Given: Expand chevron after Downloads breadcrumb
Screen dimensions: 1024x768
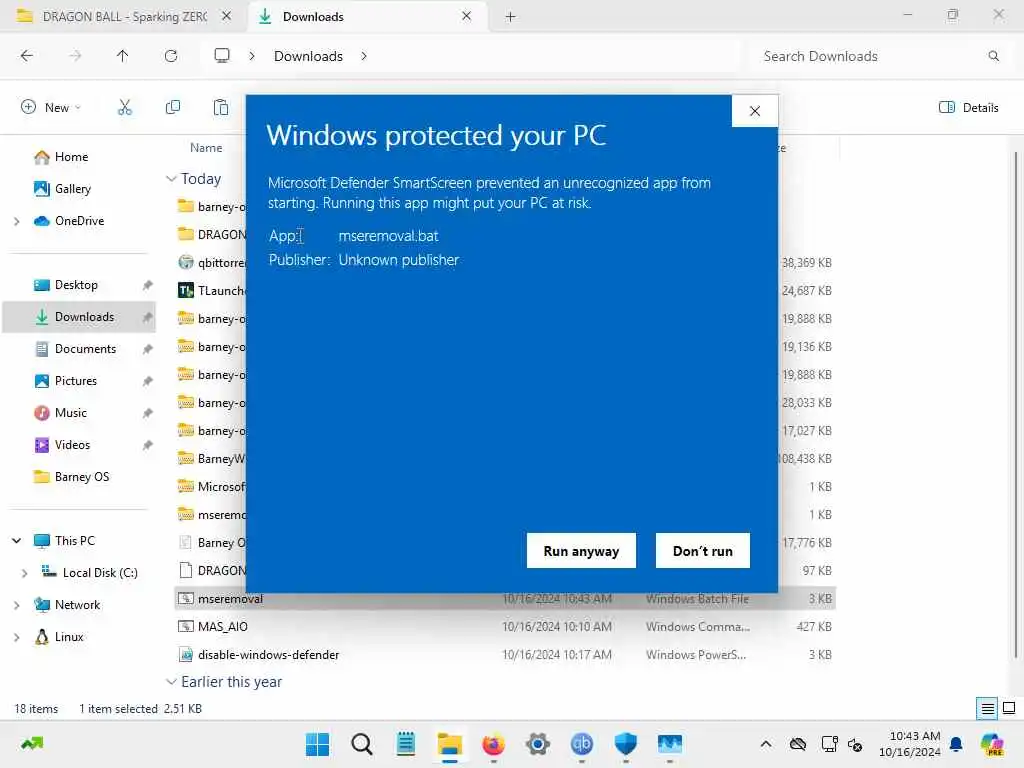Looking at the screenshot, I should tap(364, 56).
